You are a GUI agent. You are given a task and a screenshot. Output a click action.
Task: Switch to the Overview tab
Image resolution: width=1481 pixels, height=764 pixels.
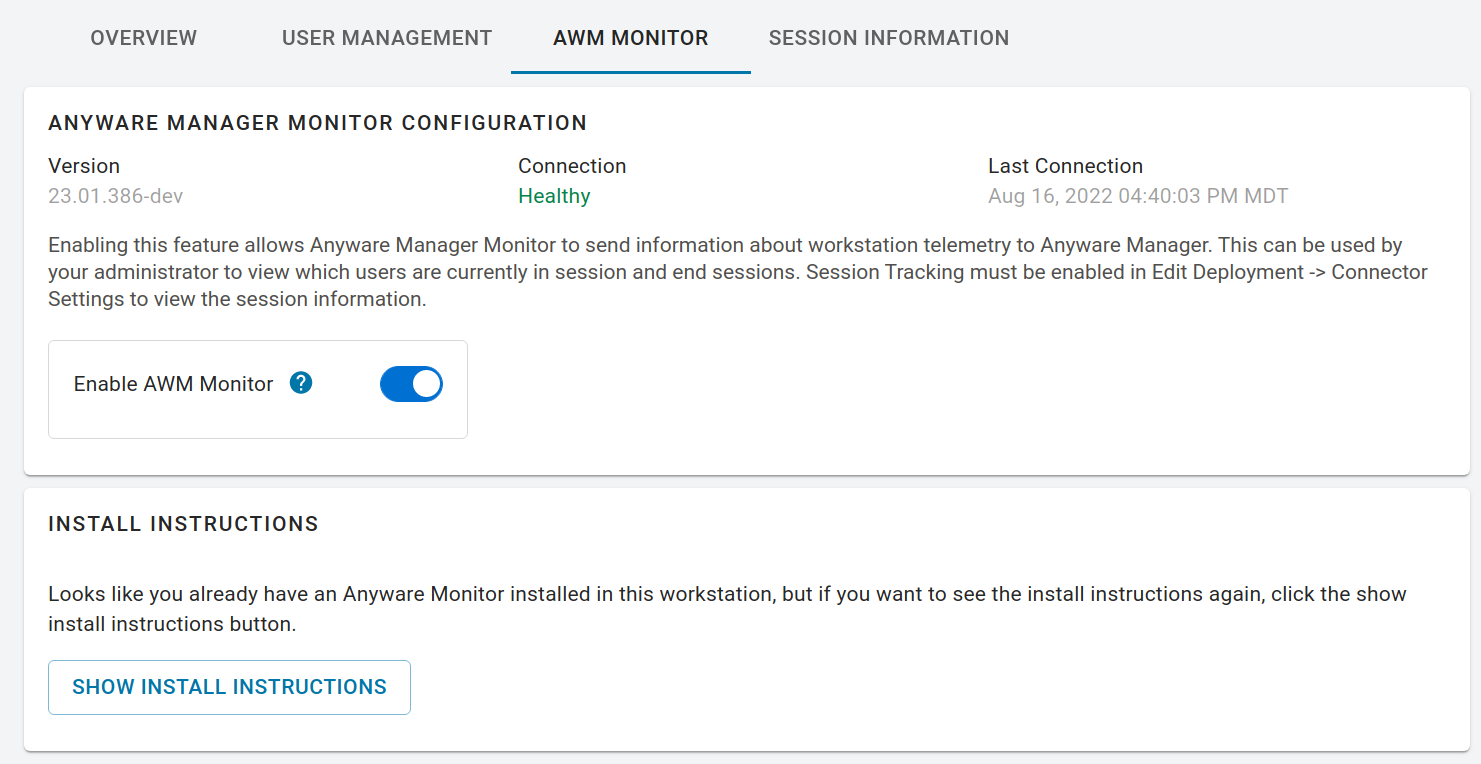[x=144, y=38]
